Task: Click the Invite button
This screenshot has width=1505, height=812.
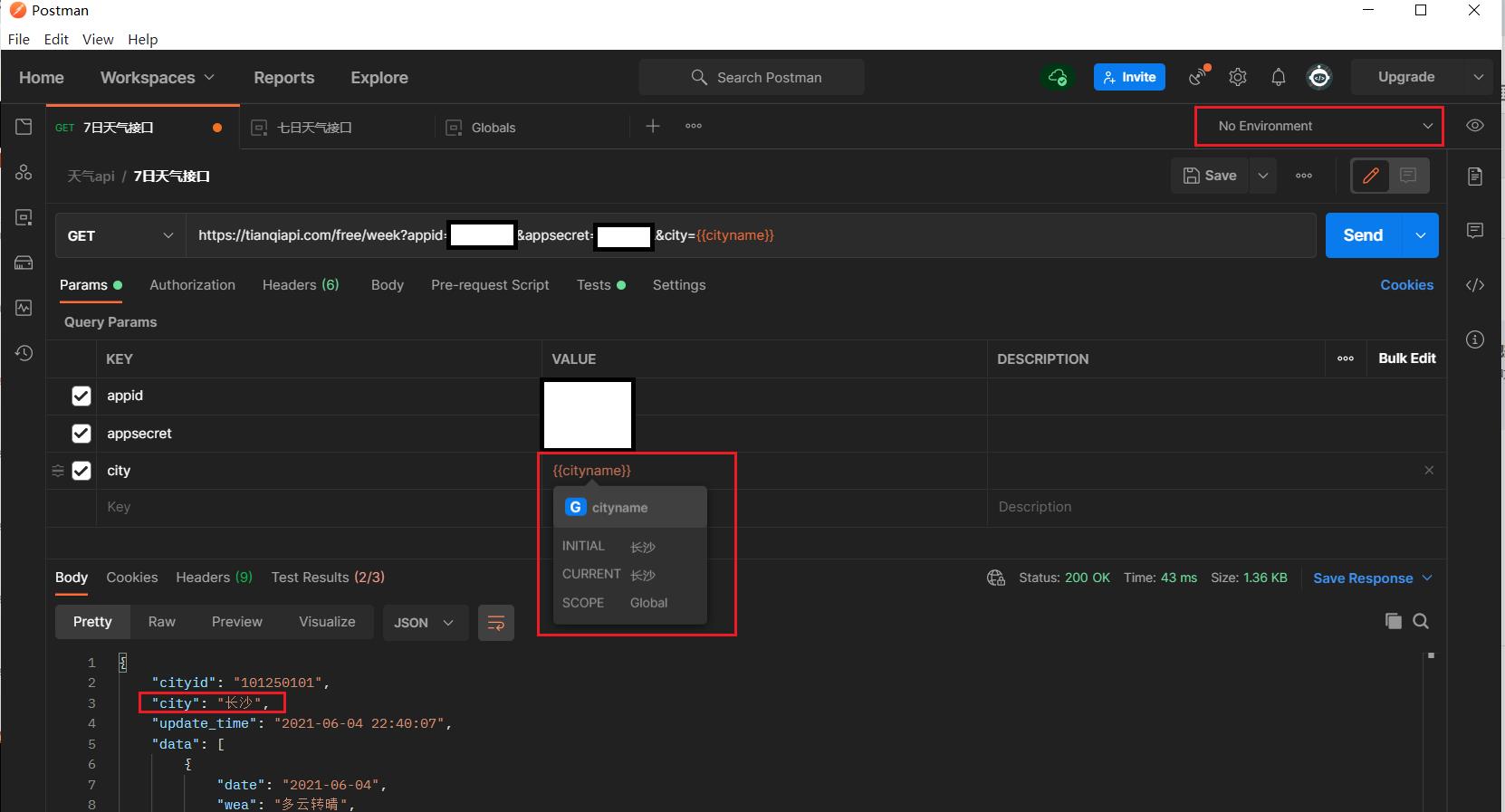Action: click(x=1129, y=77)
